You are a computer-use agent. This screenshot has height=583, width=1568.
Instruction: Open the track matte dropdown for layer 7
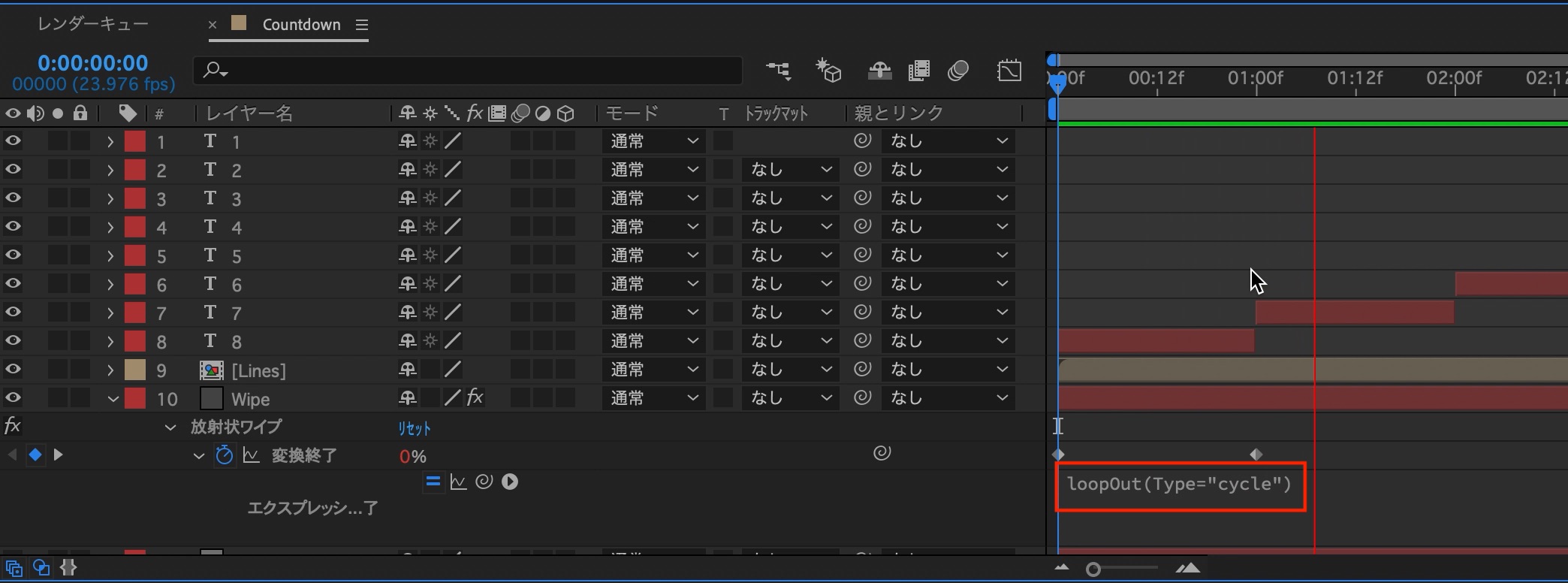790,313
